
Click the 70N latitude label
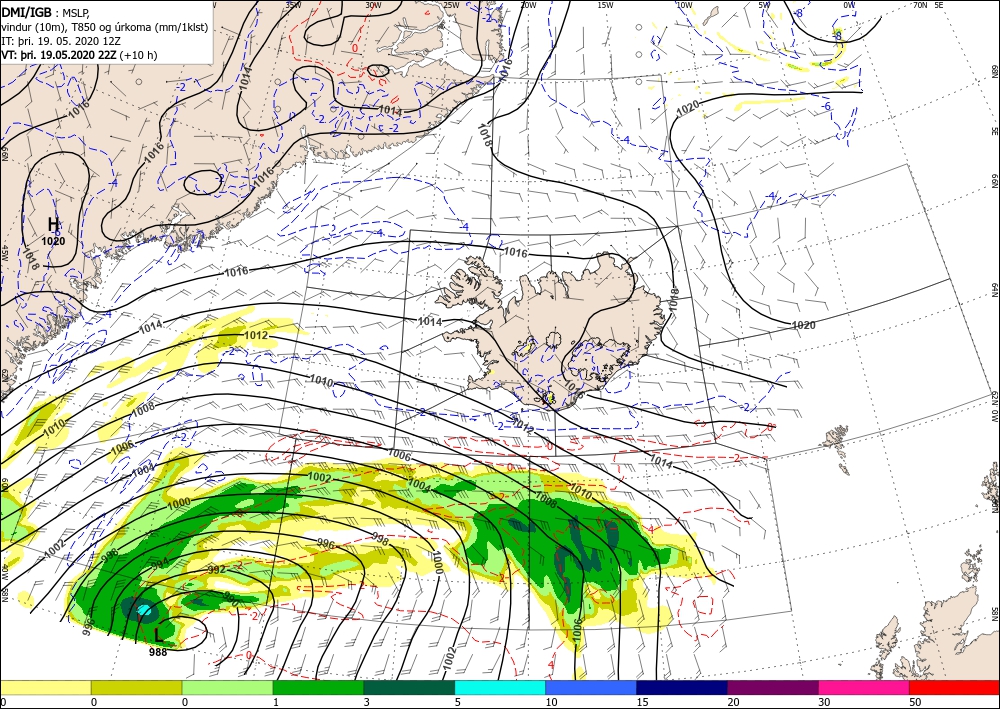920,4
